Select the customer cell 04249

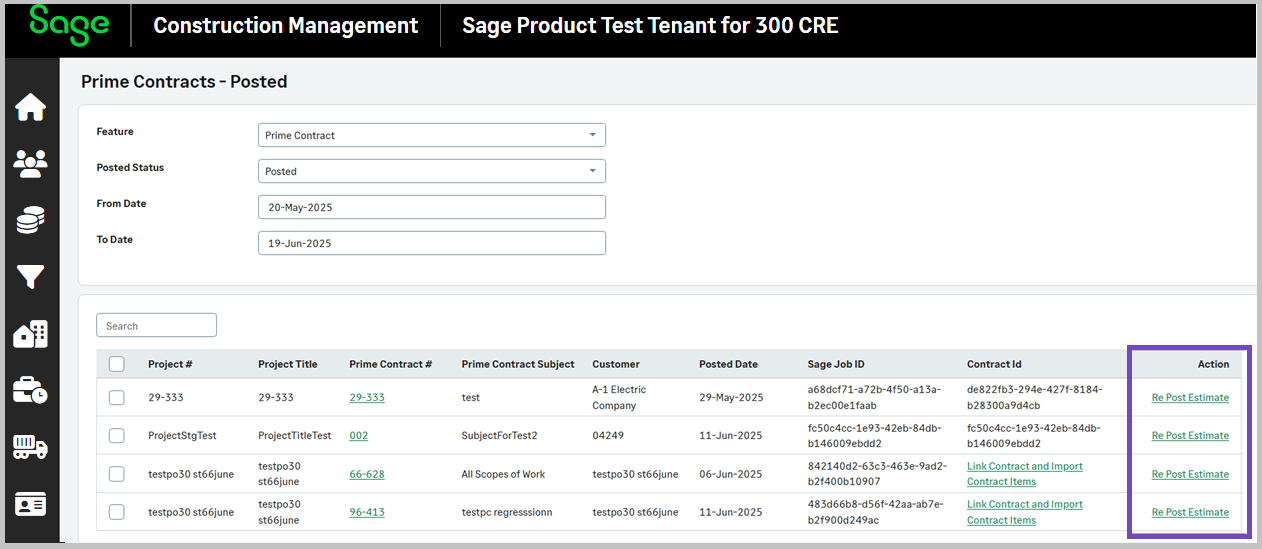tap(607, 435)
